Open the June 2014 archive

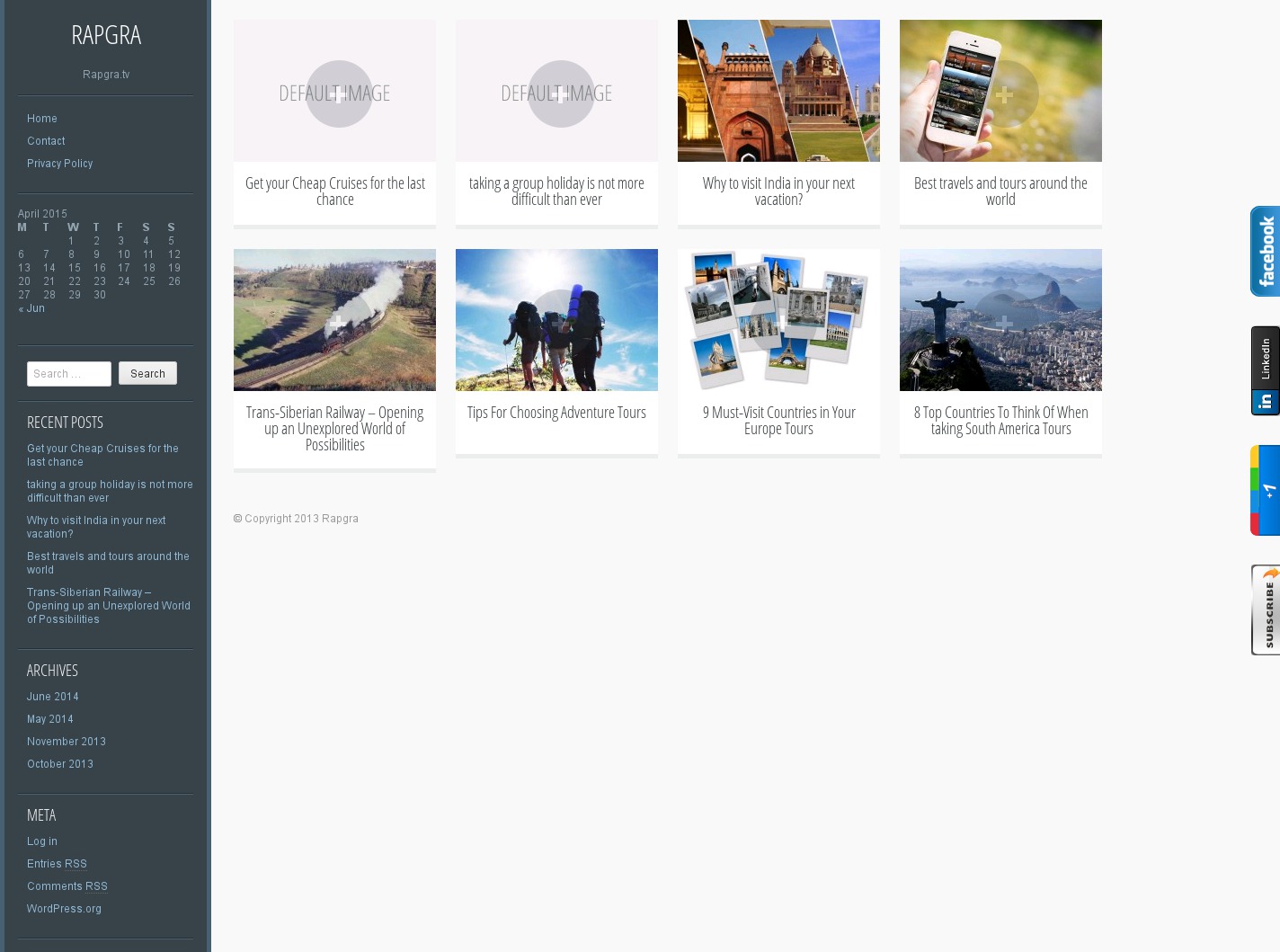(53, 697)
